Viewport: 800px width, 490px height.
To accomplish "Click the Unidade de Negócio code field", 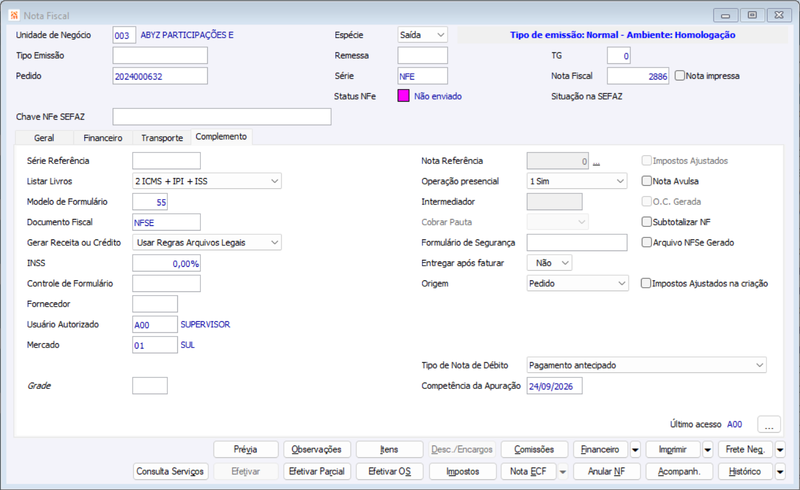I will (x=124, y=35).
